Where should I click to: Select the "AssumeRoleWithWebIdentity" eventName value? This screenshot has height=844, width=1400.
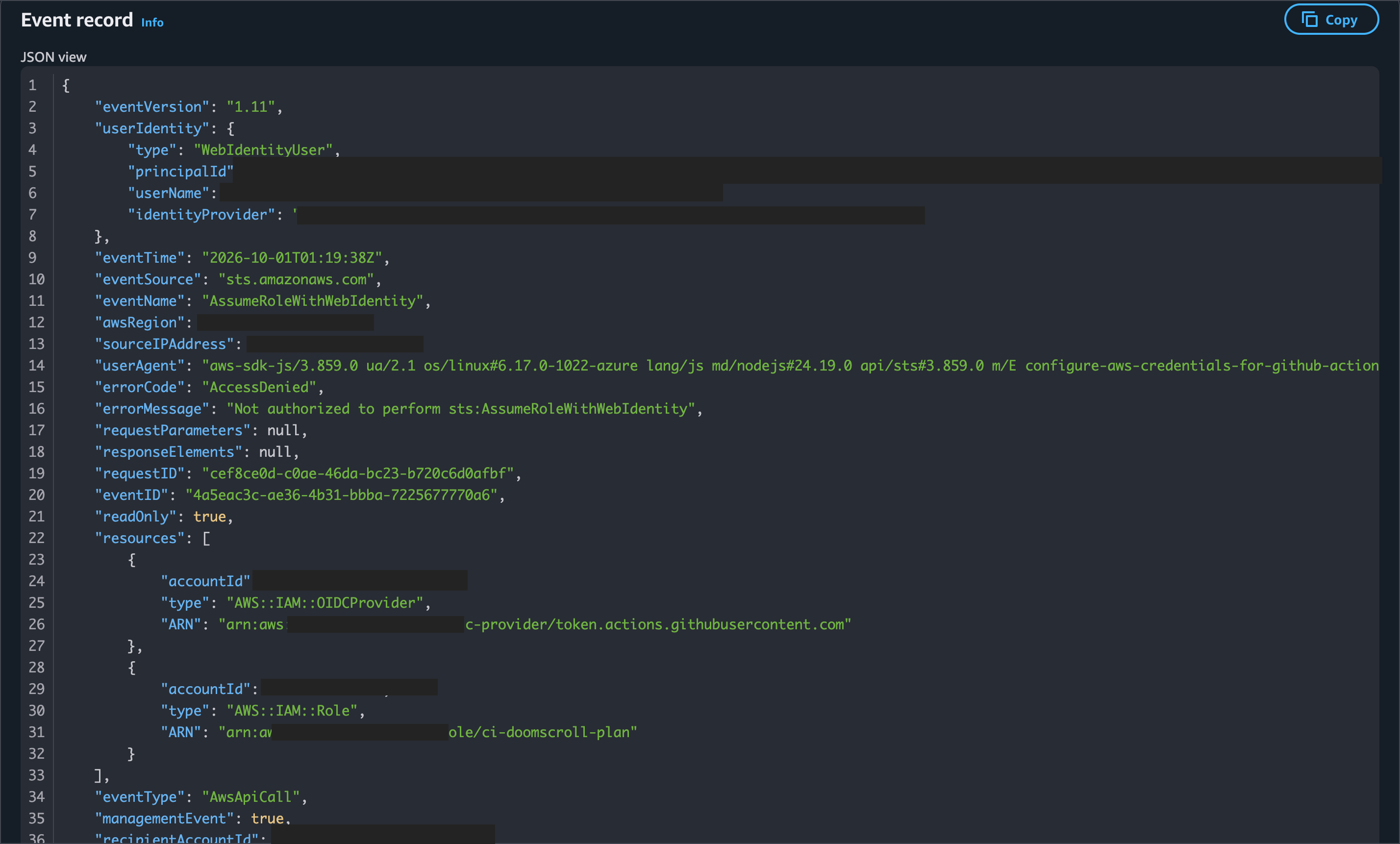pos(313,301)
